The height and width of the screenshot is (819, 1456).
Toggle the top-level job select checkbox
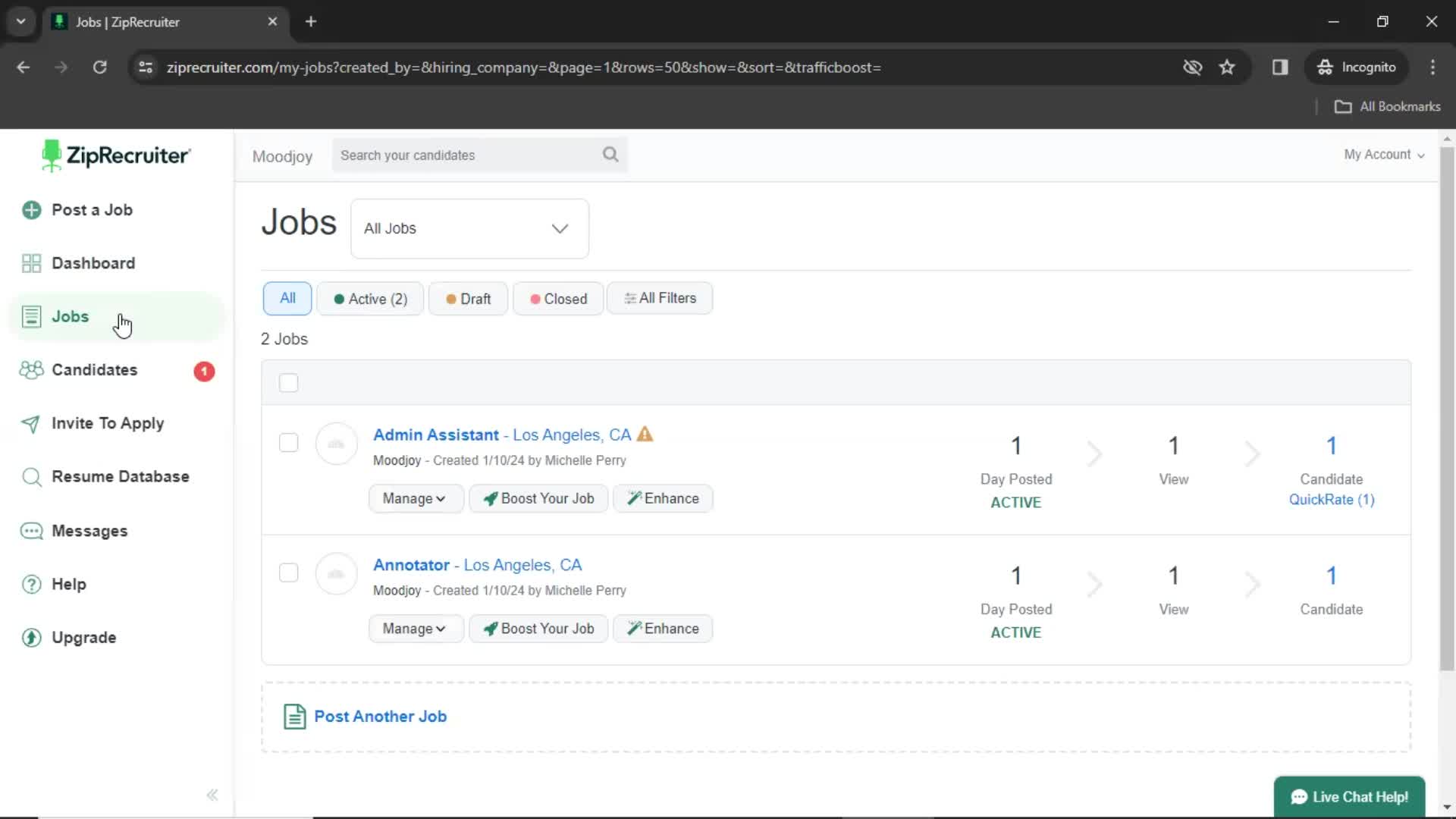click(x=289, y=383)
